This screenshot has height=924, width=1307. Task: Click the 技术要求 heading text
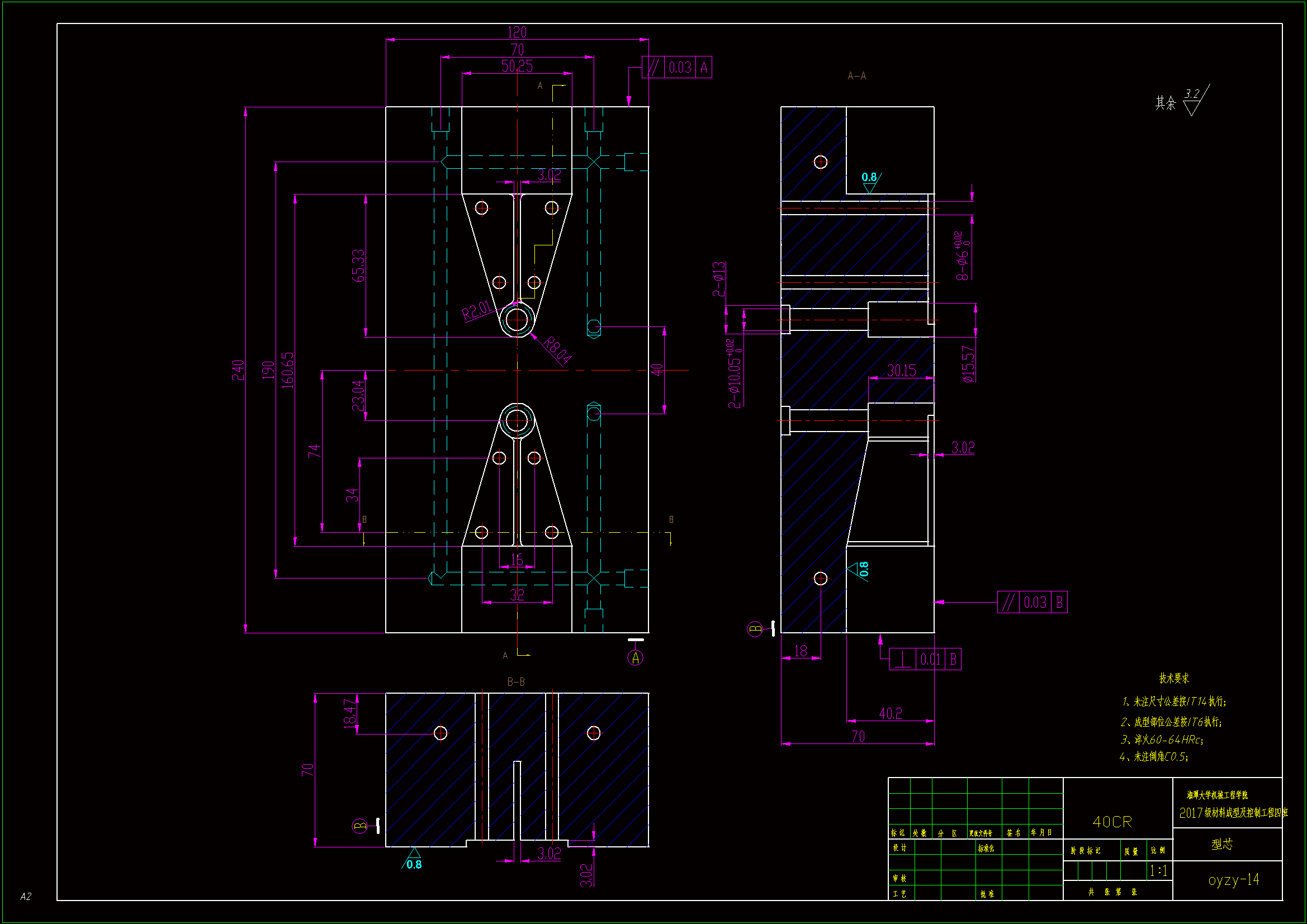1174,678
